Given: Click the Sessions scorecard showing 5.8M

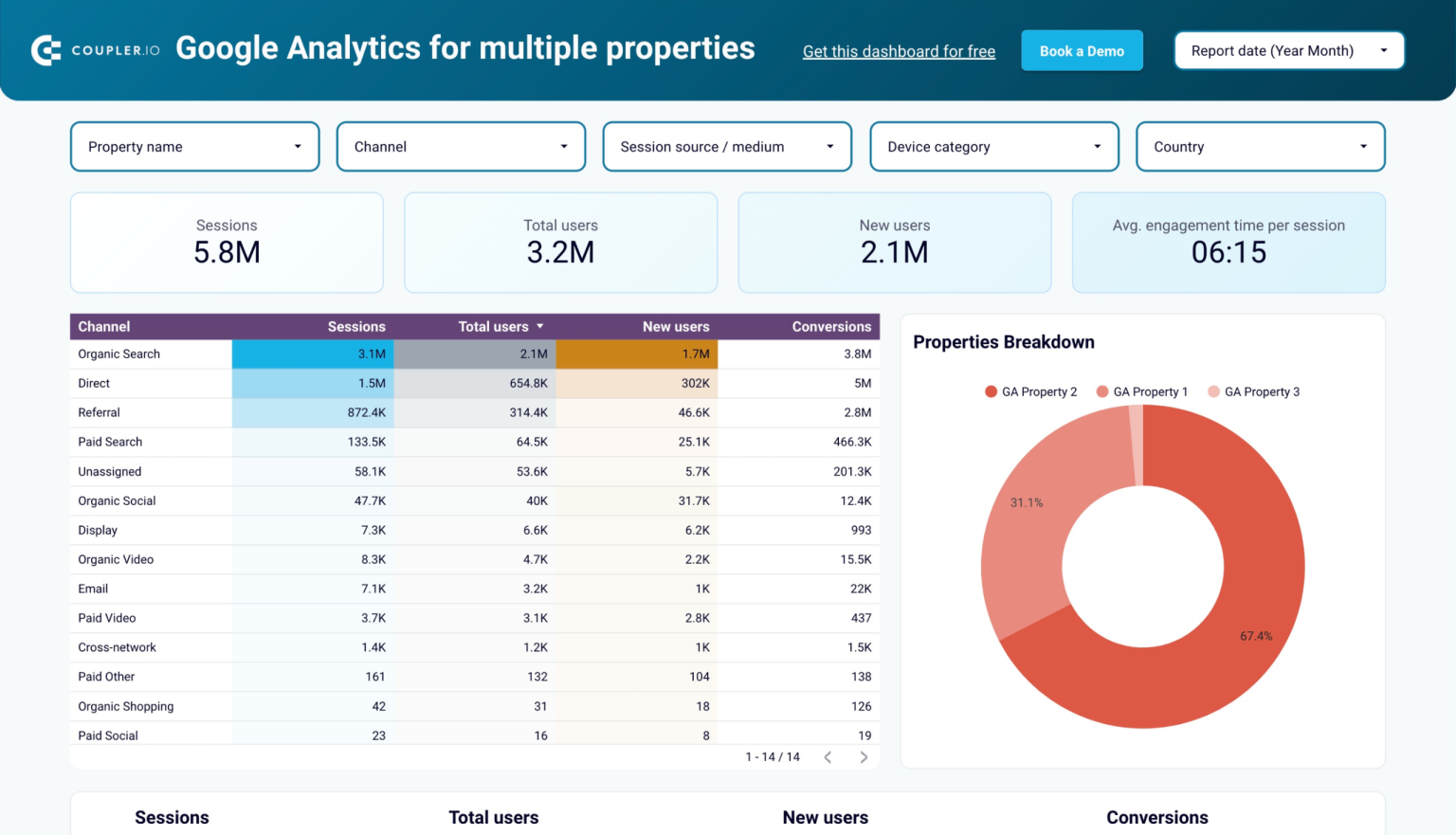Looking at the screenshot, I should pyautogui.click(x=227, y=243).
